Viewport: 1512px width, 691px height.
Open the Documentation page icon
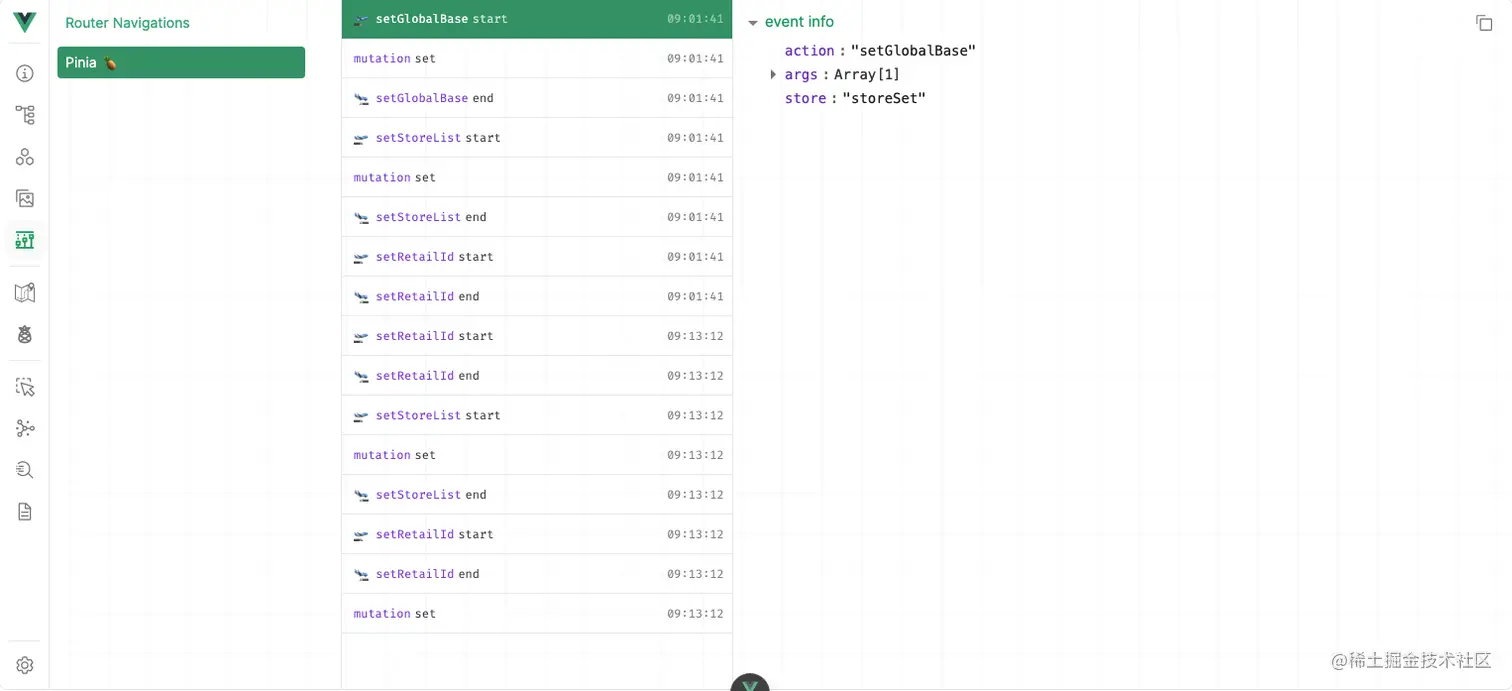(24, 511)
